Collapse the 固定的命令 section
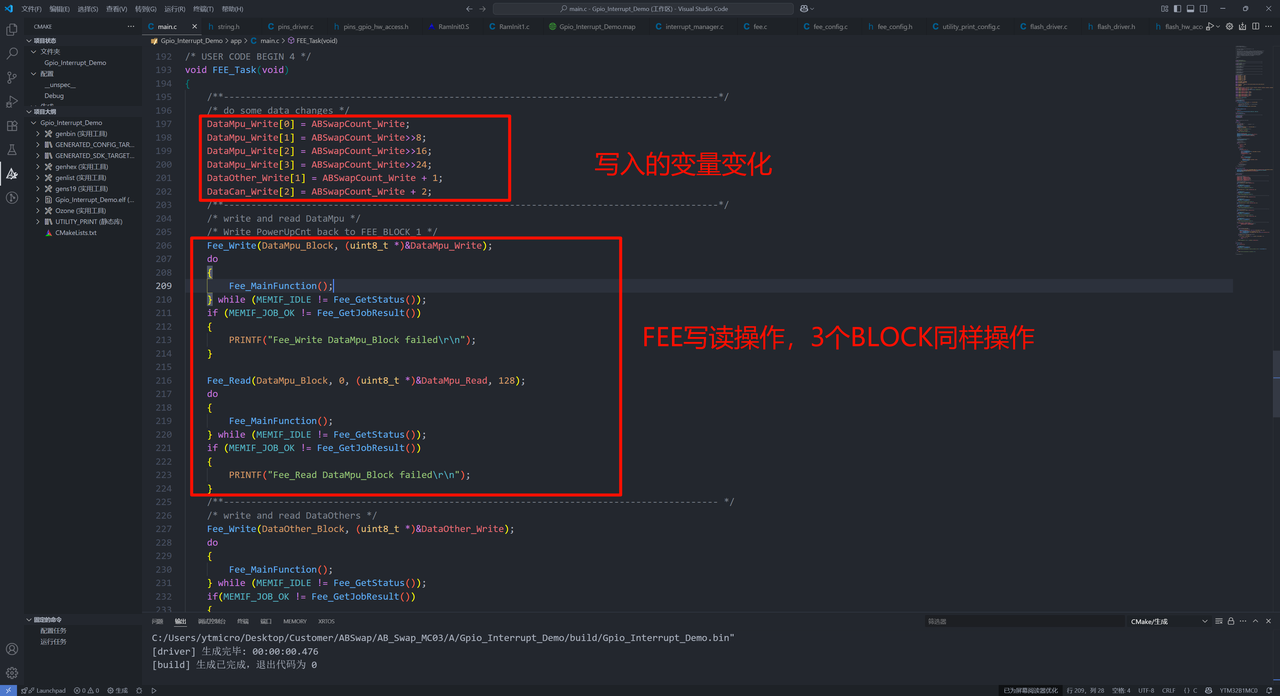The height and width of the screenshot is (696, 1280). [x=82, y=620]
